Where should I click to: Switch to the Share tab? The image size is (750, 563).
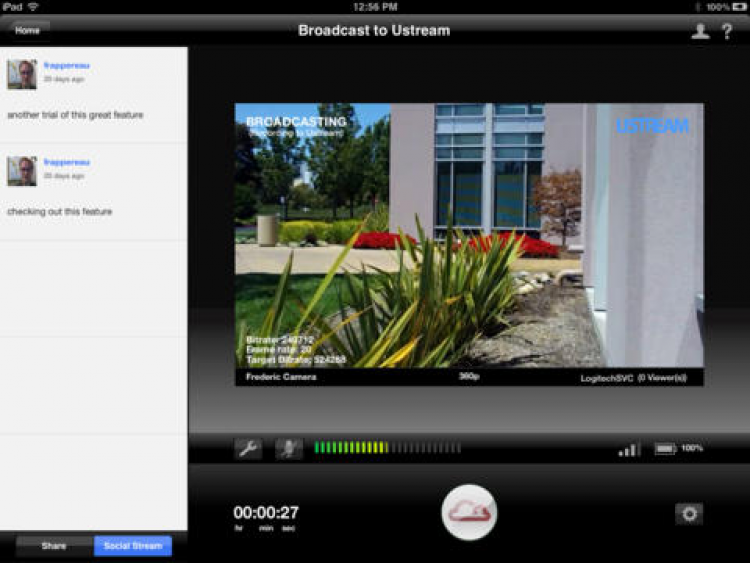point(54,546)
